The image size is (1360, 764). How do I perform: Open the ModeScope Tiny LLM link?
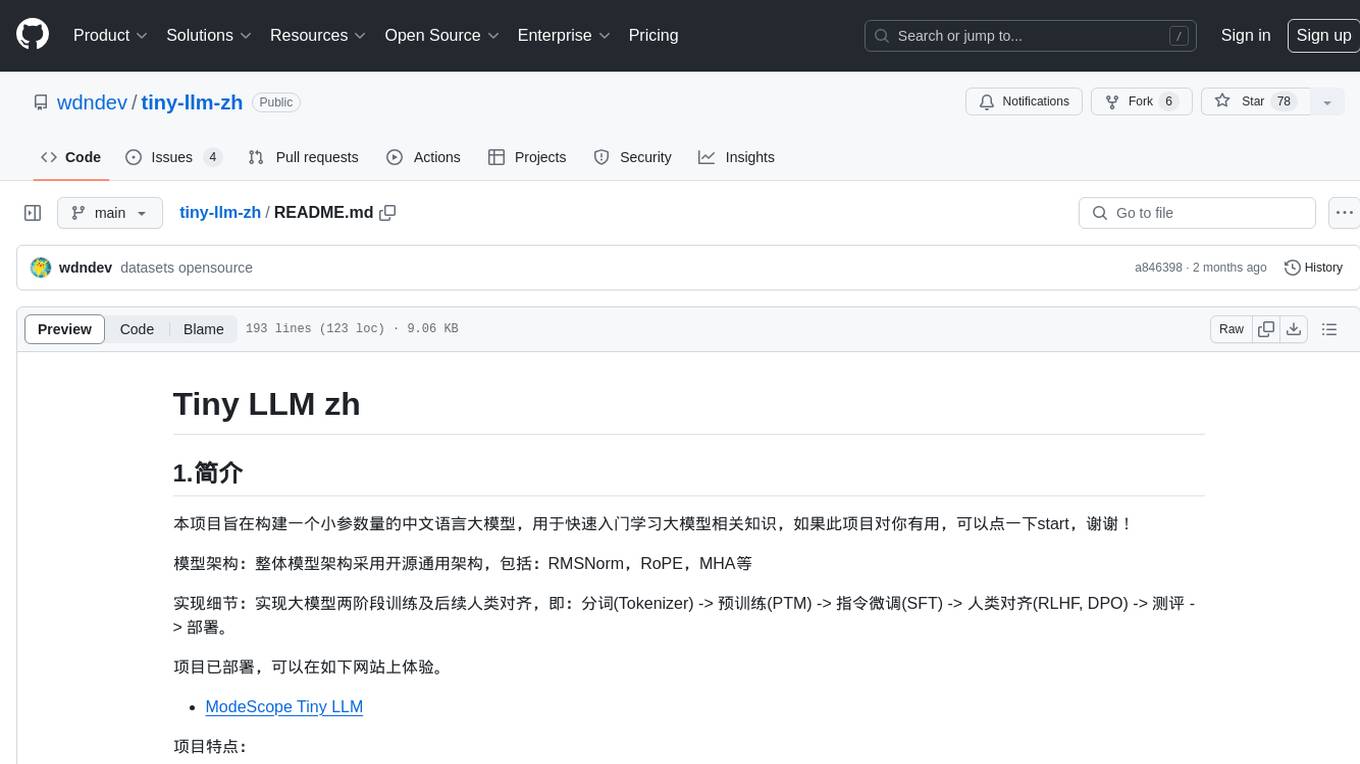[284, 707]
